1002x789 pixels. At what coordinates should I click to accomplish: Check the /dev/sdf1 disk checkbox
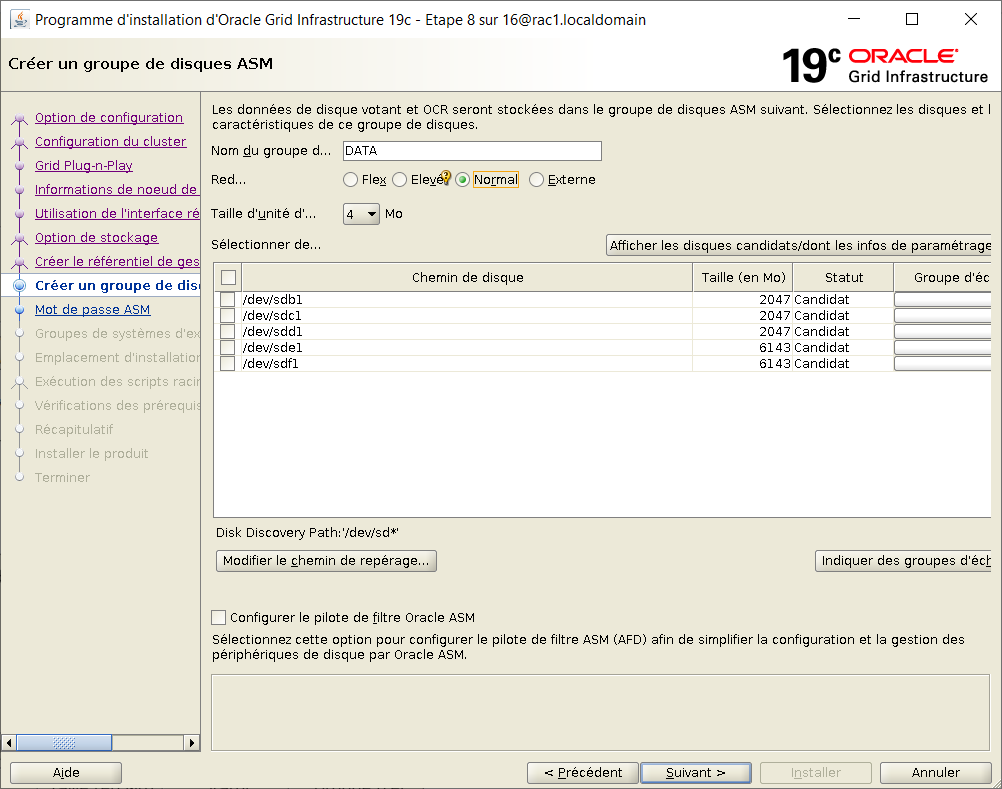tap(227, 364)
